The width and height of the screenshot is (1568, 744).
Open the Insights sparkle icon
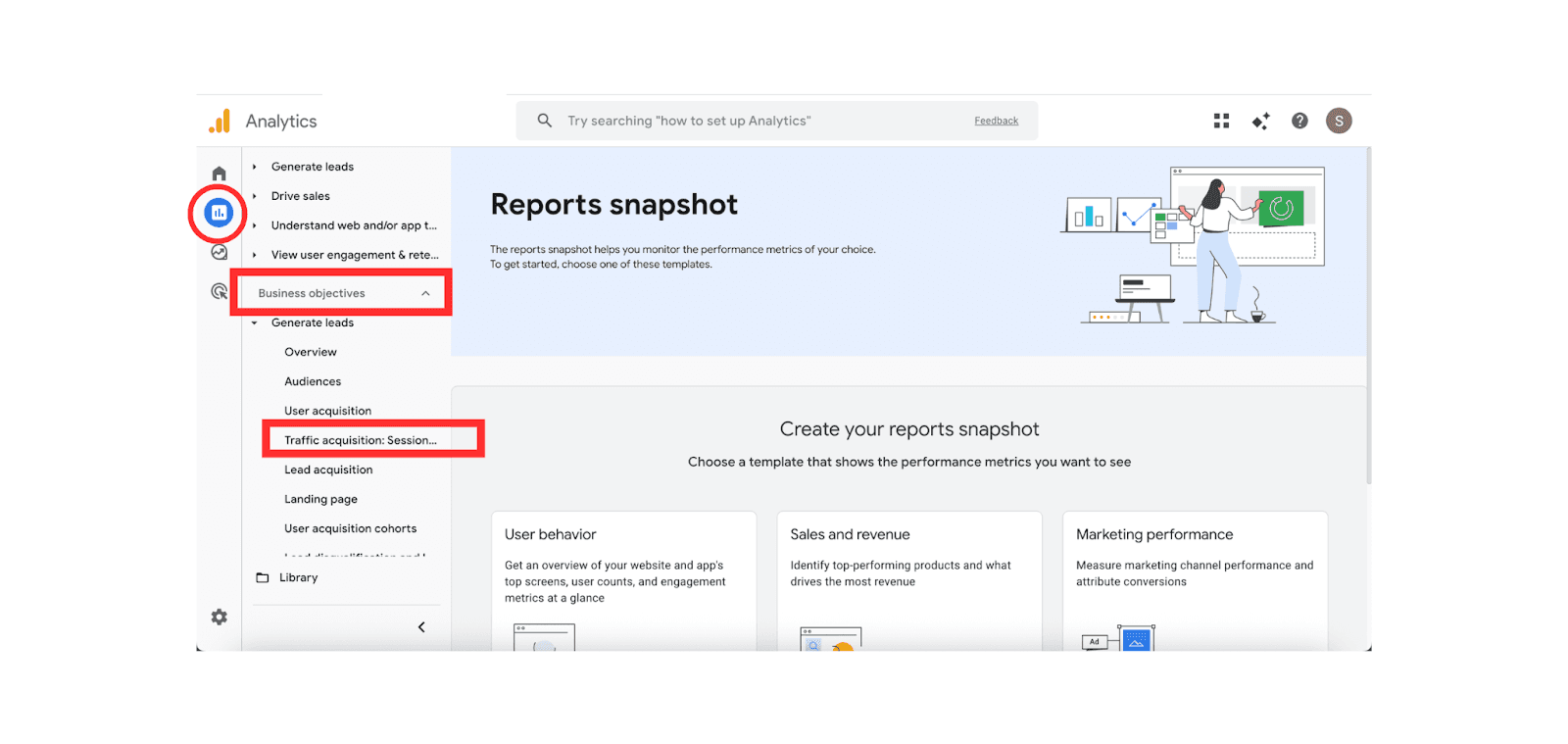(x=1260, y=121)
